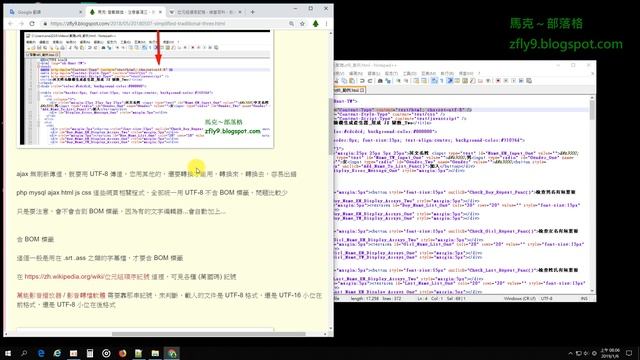Open Calculator from taskbar
Image resolution: width=640 pixels, height=360 pixels.
click(90, 353)
